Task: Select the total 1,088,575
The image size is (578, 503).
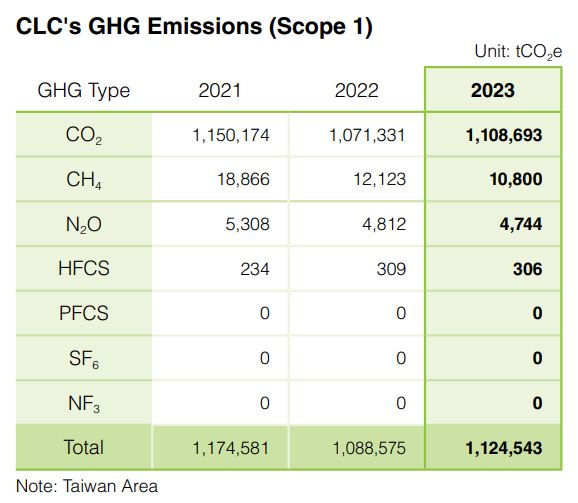Action: coord(369,448)
